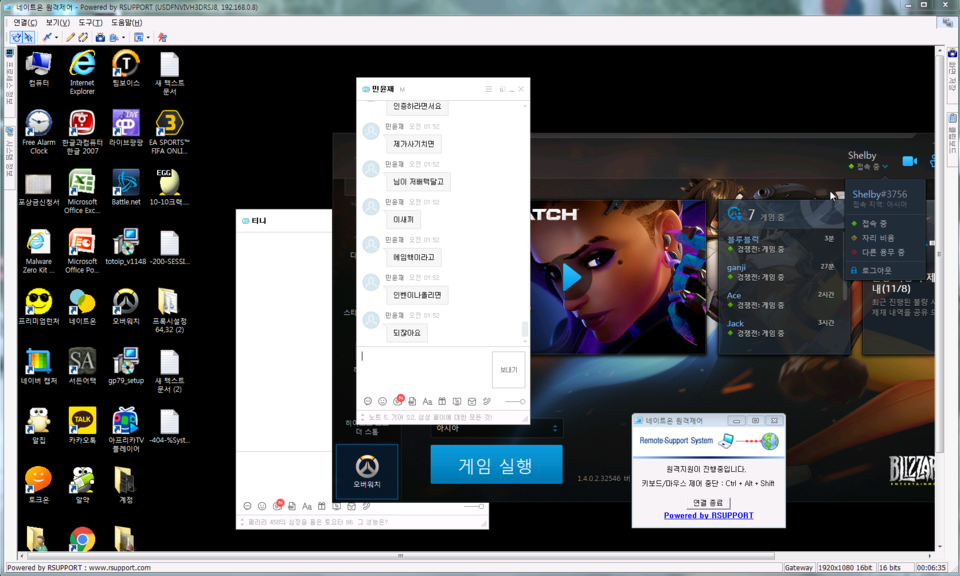
Task: Click the gift icon in 민운재 chat toolbar
Action: point(442,401)
